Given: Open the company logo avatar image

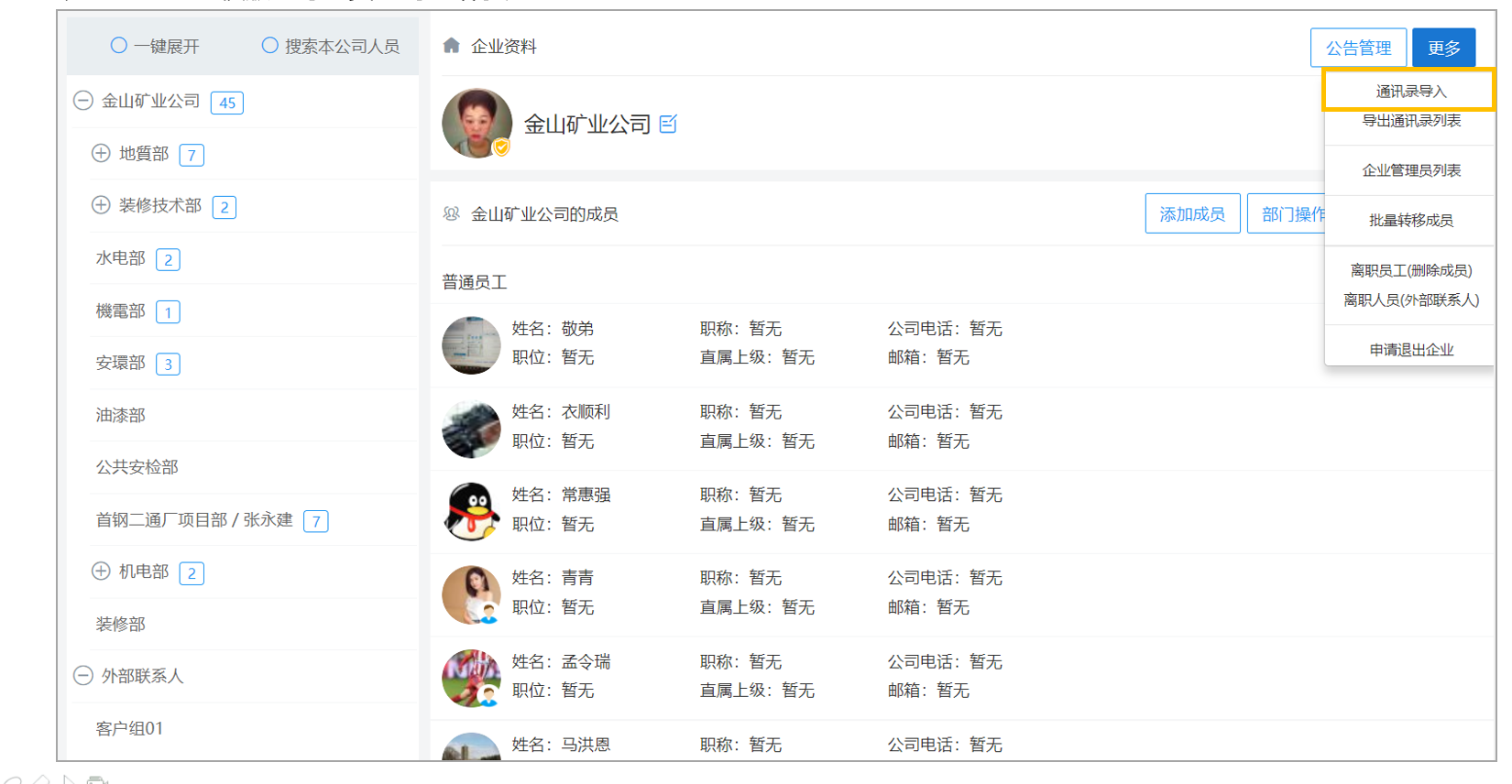Looking at the screenshot, I should 477,123.
